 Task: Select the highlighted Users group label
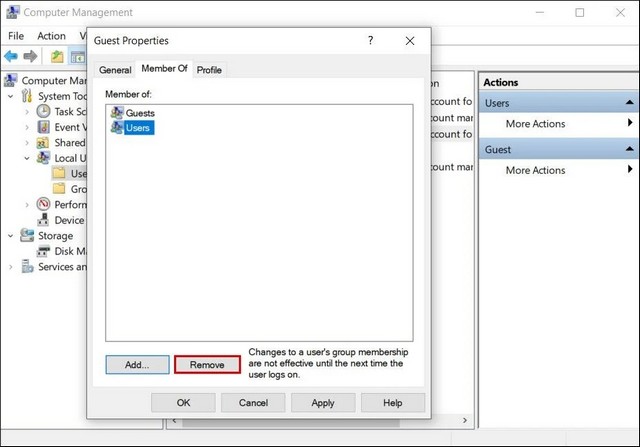(x=138, y=128)
